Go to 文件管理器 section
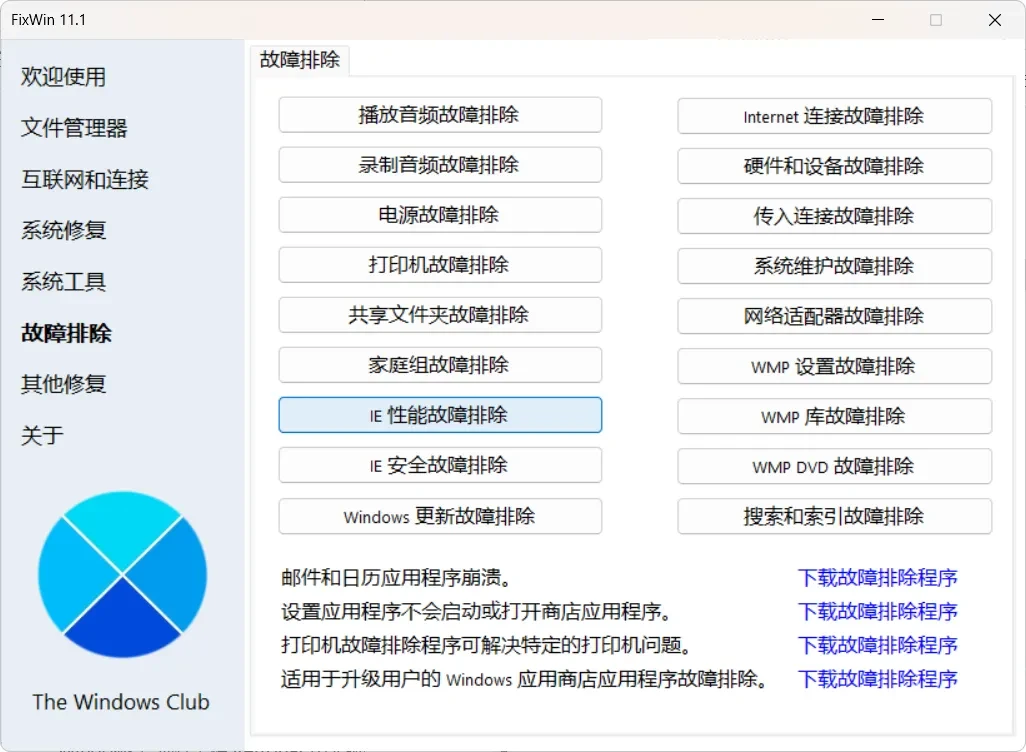 click(x=74, y=128)
